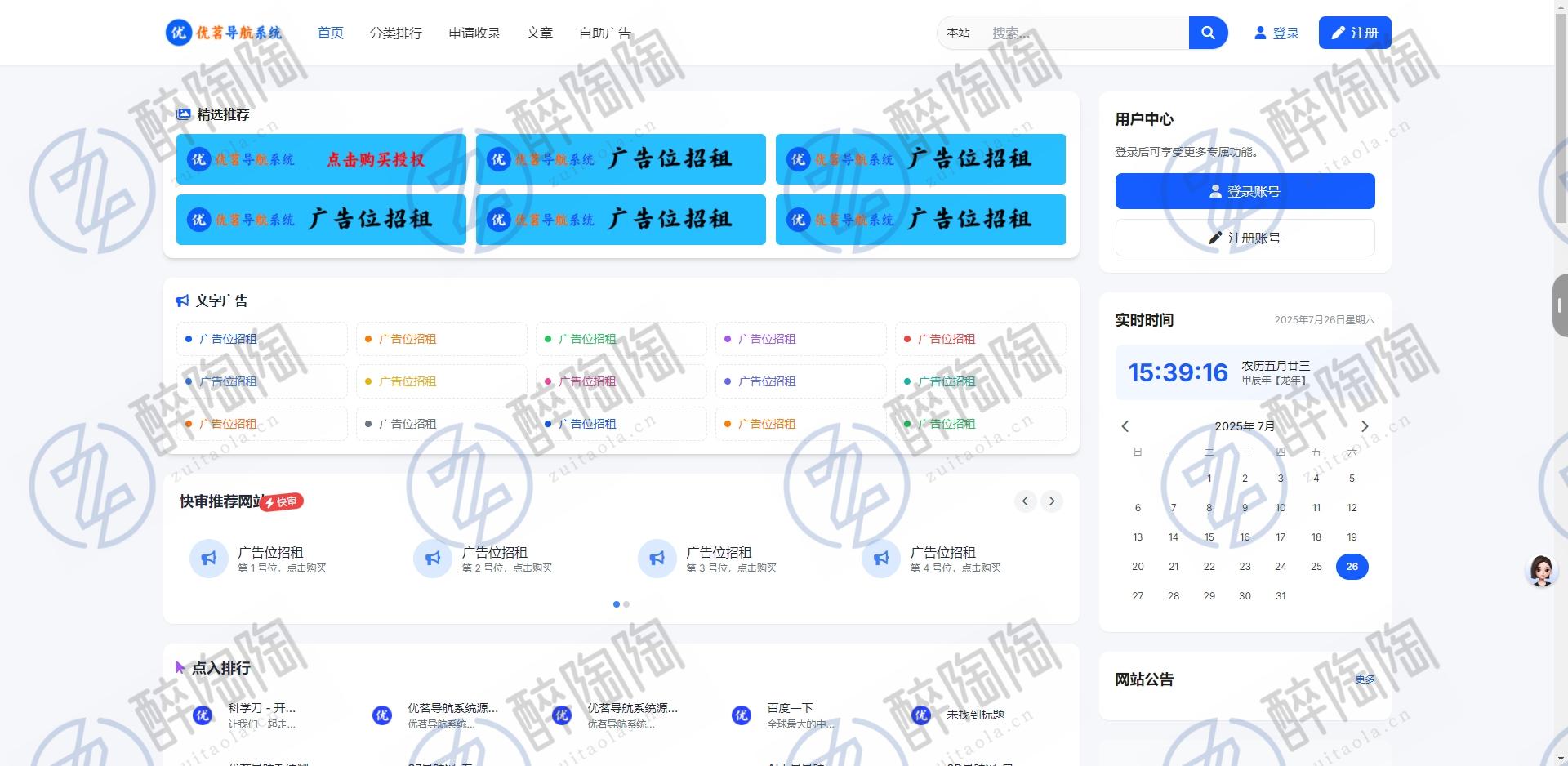
Task: Click the 未找到标题 site icon
Action: click(921, 715)
